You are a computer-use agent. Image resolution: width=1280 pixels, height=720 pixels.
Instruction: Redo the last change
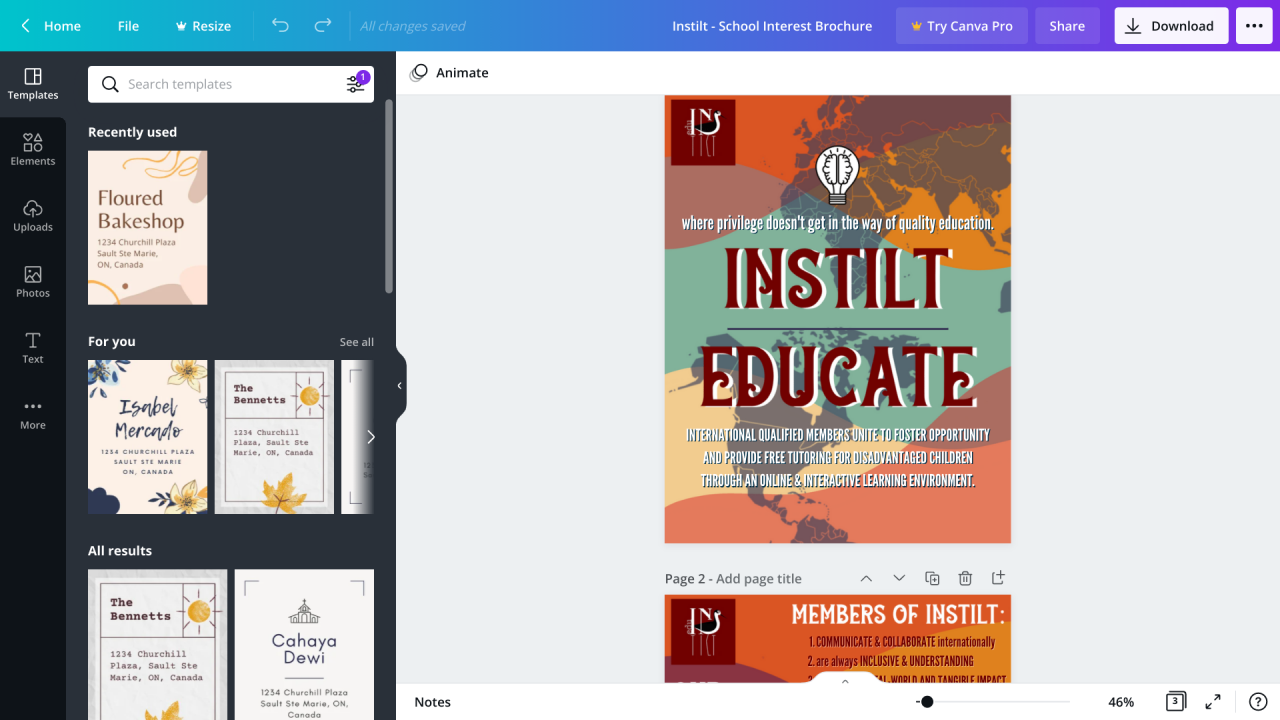pyautogui.click(x=323, y=26)
